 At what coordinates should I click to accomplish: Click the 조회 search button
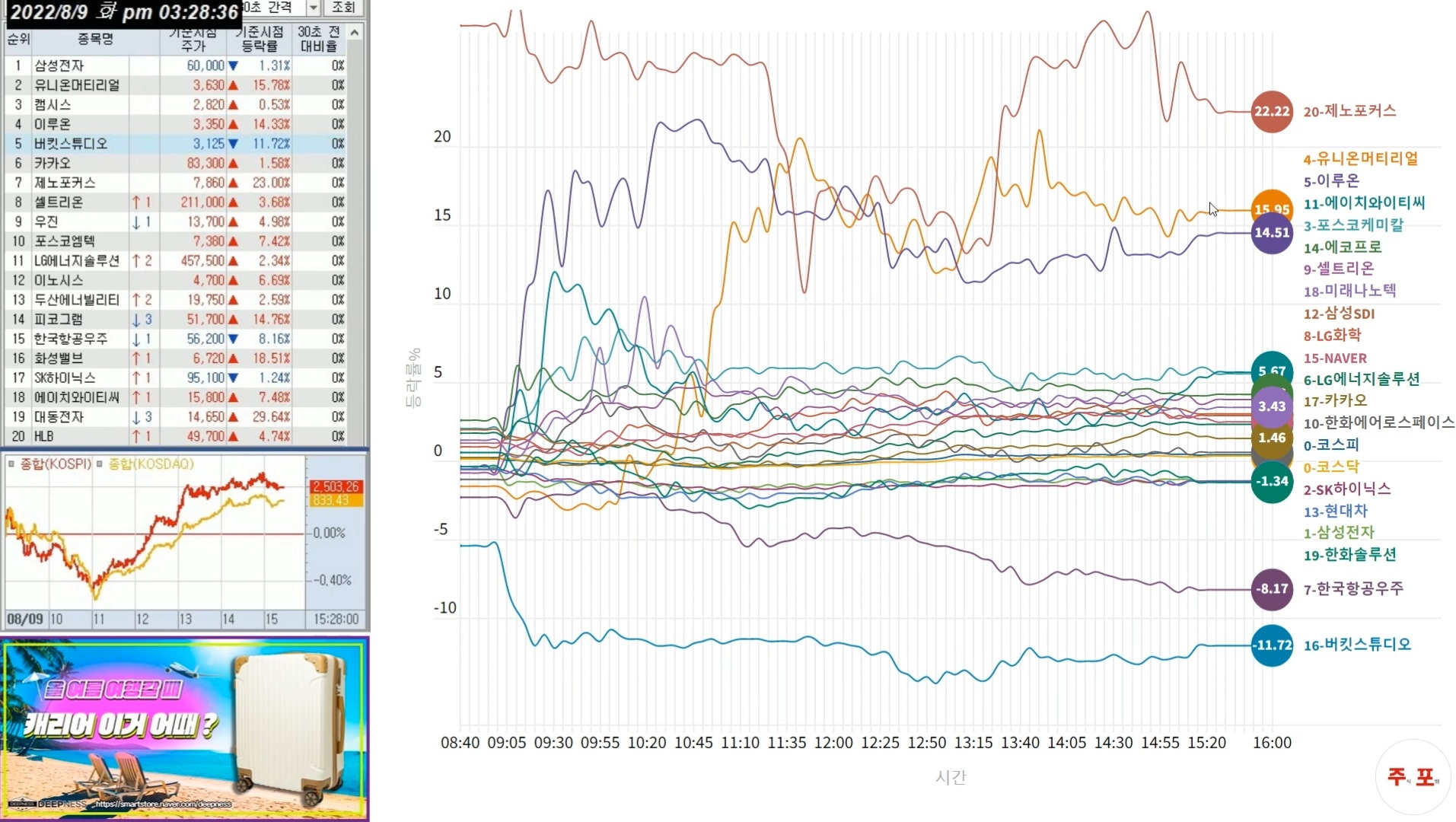[x=343, y=8]
